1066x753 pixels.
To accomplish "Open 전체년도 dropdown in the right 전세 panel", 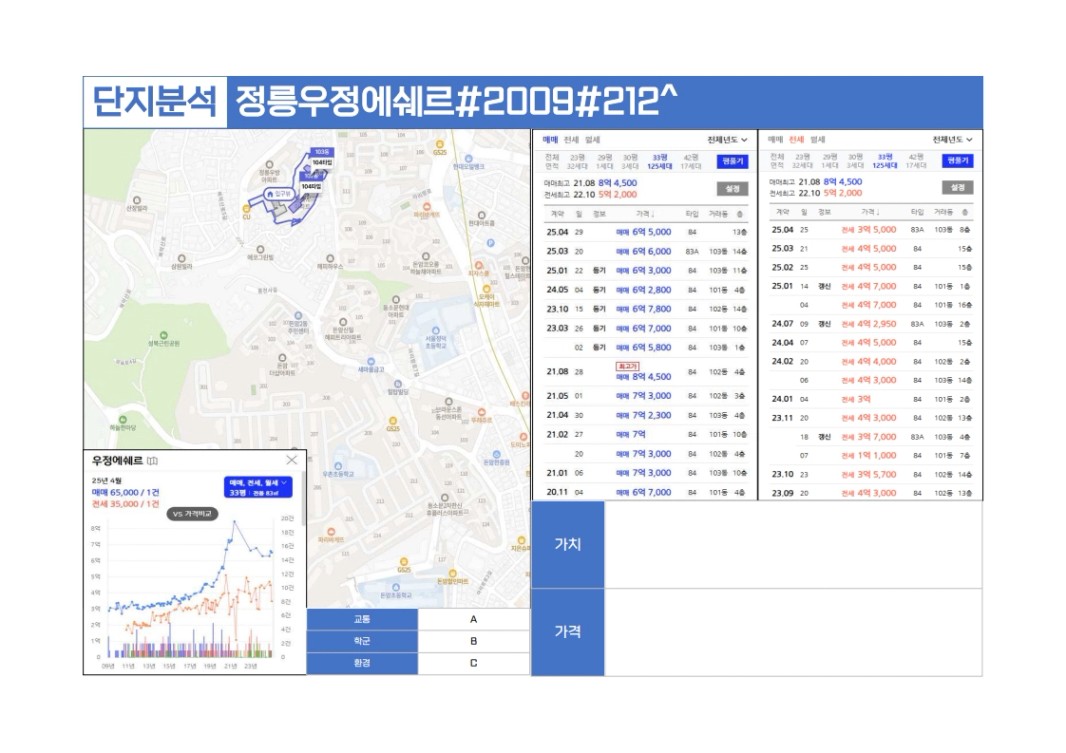I will tap(952, 139).
